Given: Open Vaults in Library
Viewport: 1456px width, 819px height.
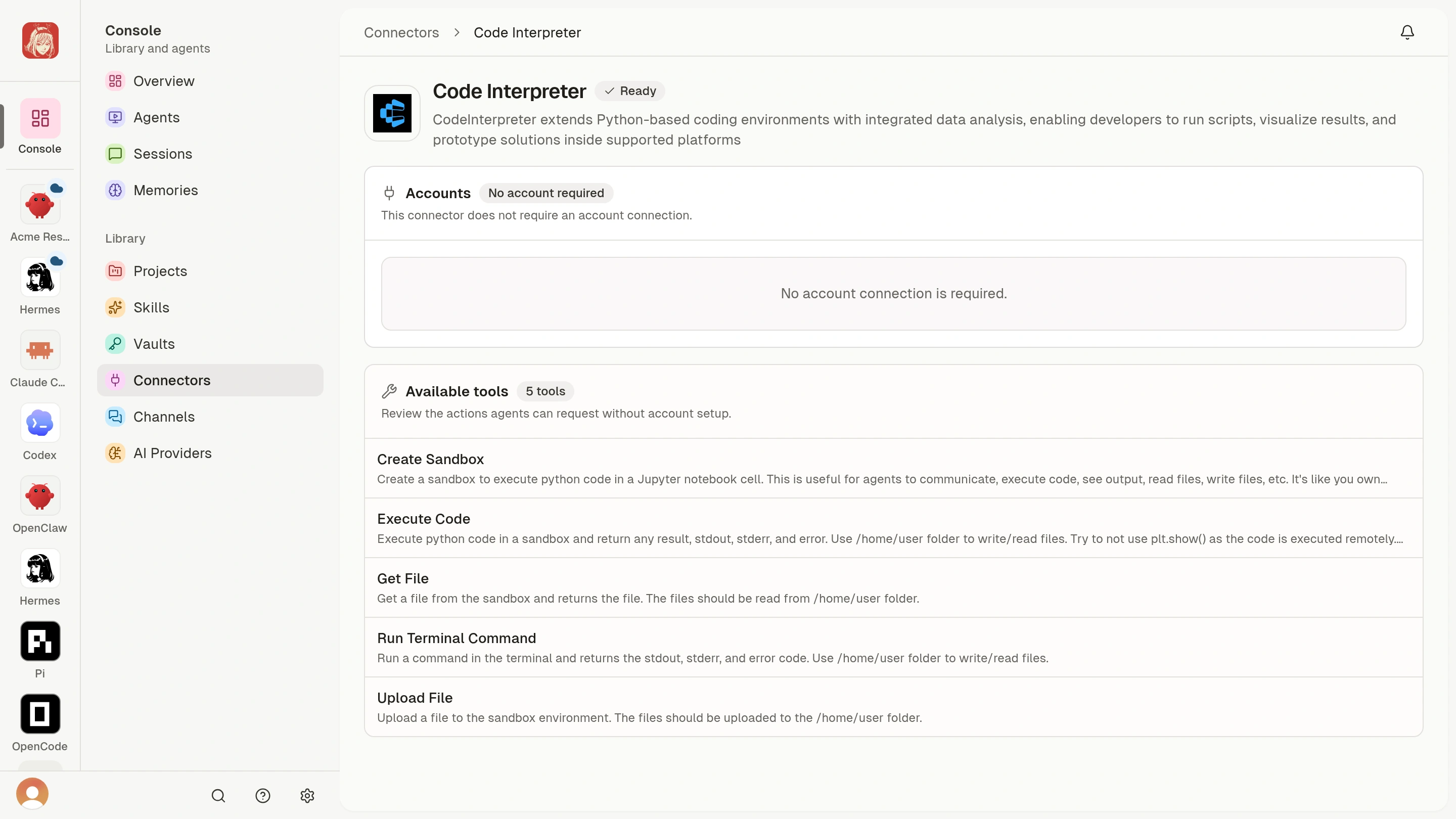Looking at the screenshot, I should point(210,344).
